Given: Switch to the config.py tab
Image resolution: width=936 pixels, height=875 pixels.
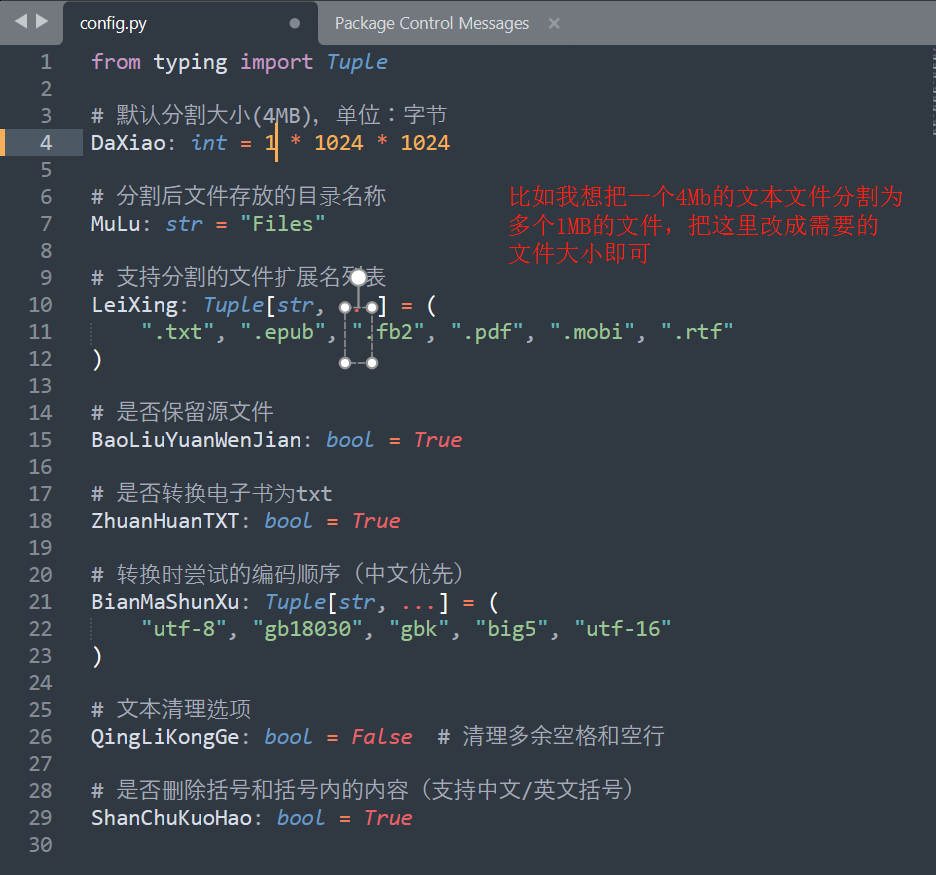Looking at the screenshot, I should pyautogui.click(x=190, y=23).
